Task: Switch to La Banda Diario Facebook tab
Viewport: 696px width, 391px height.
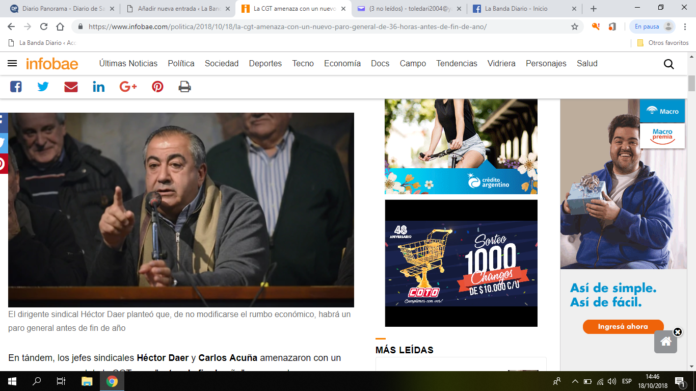Action: 524,8
